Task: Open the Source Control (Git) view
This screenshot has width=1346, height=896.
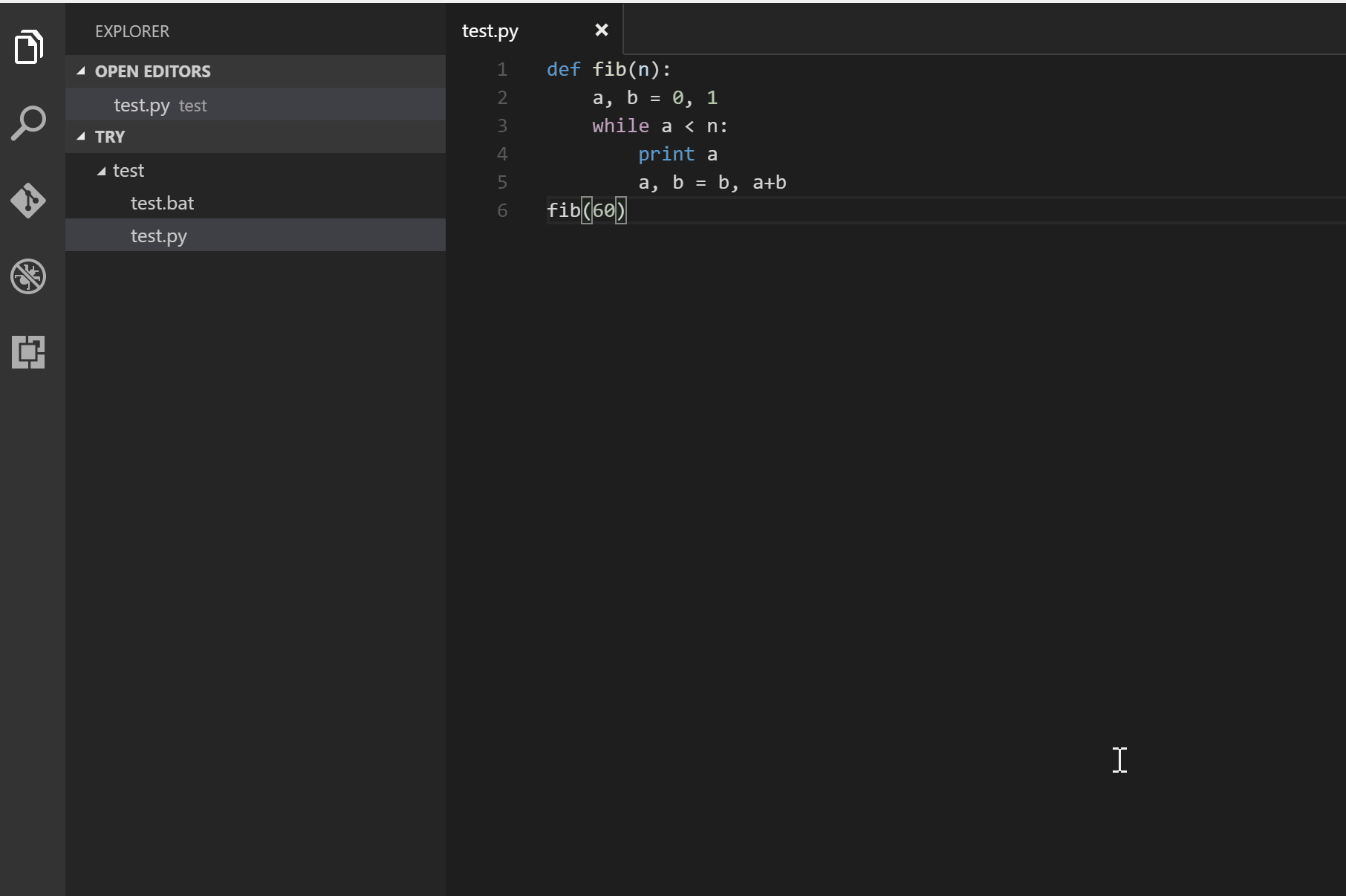Action: click(28, 201)
